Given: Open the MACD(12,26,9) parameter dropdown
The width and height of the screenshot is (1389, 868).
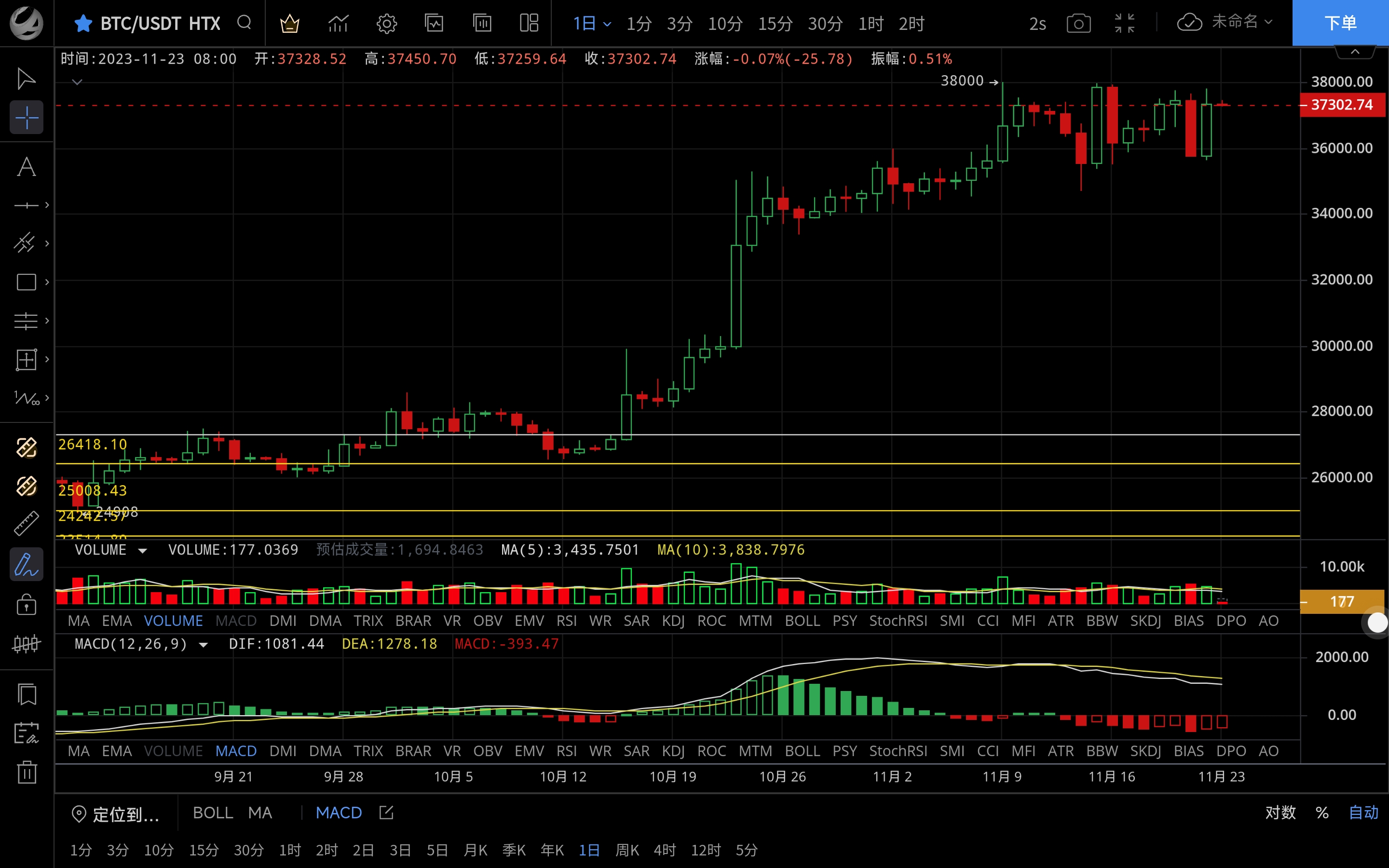Looking at the screenshot, I should 203,644.
